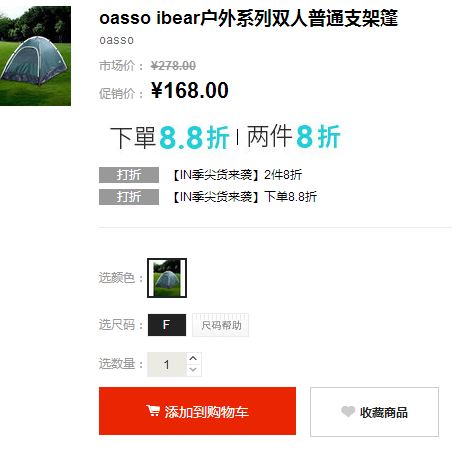Decrease quantity with the down arrow
452x449 pixels.
point(193,370)
